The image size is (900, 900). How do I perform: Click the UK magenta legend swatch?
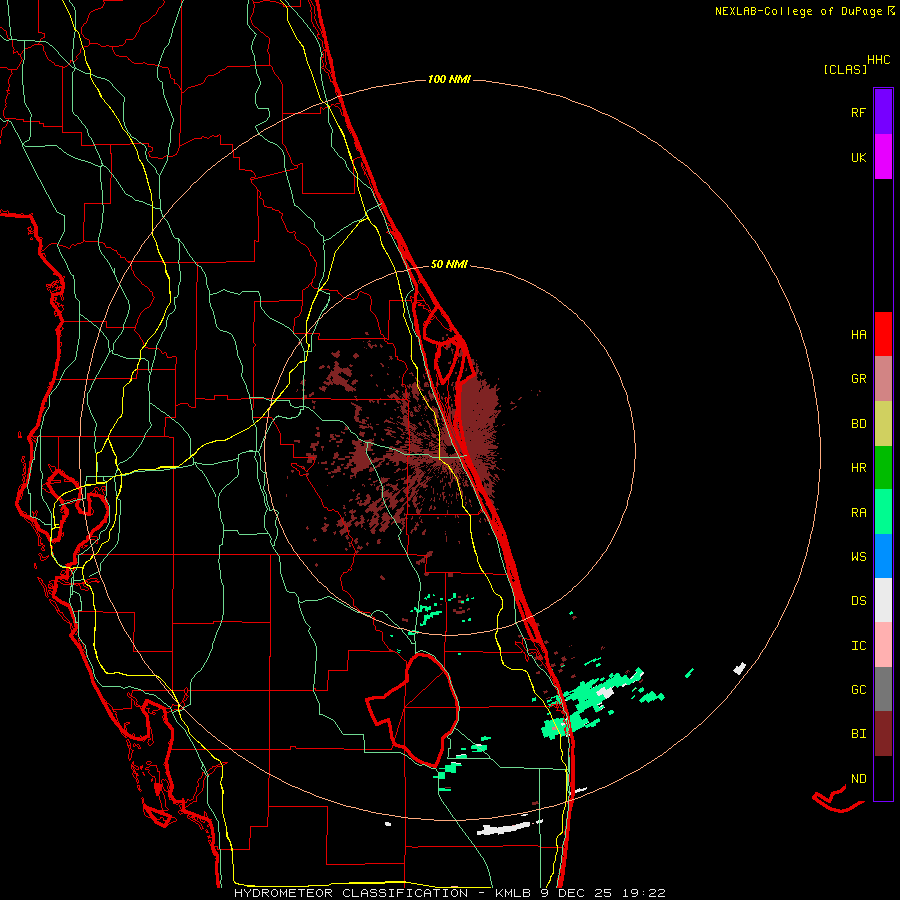[883, 157]
